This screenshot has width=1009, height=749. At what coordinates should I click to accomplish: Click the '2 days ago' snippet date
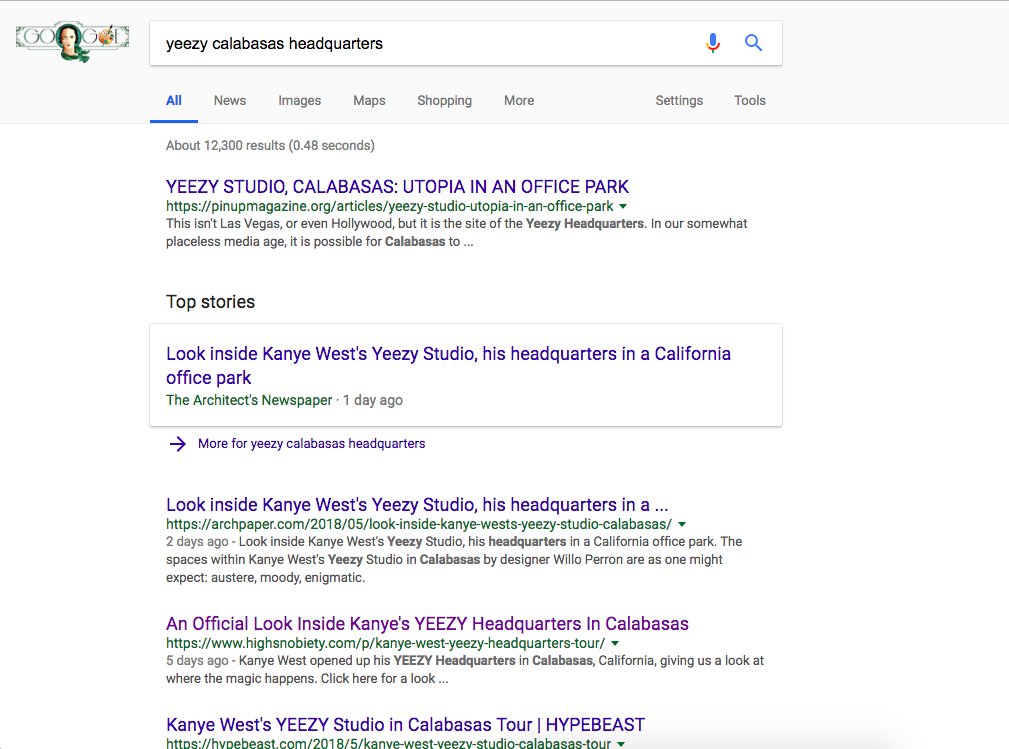coord(197,542)
